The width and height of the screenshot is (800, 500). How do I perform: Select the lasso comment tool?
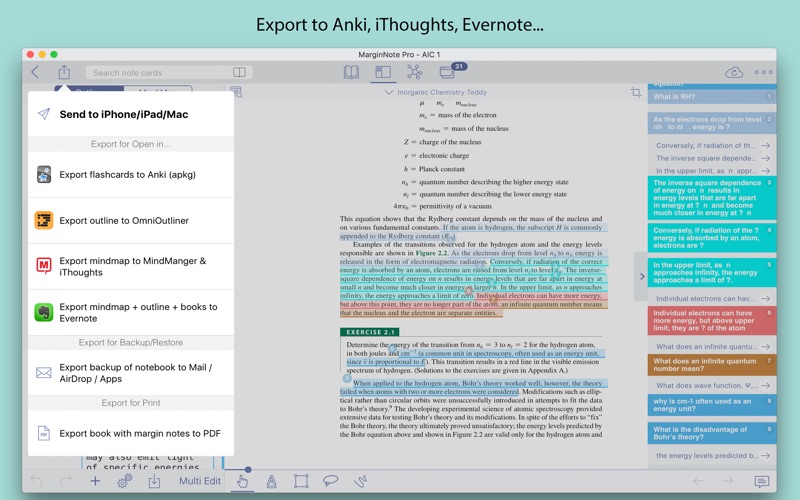click(x=331, y=481)
